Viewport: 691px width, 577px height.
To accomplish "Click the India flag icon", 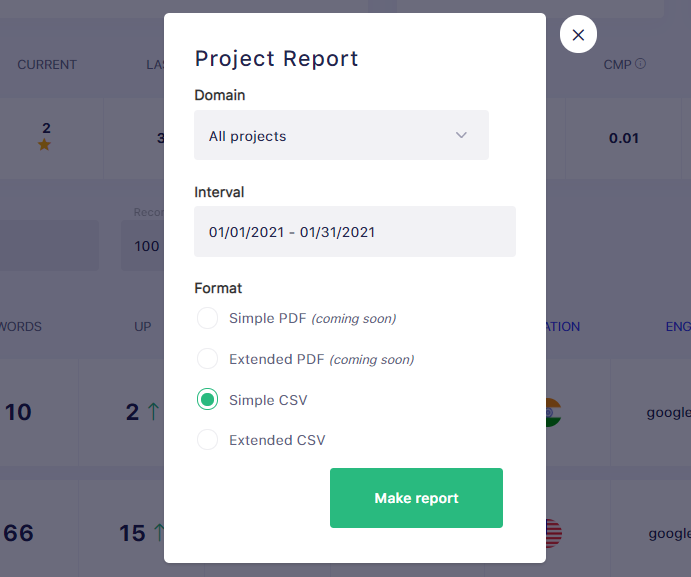I will click(552, 412).
